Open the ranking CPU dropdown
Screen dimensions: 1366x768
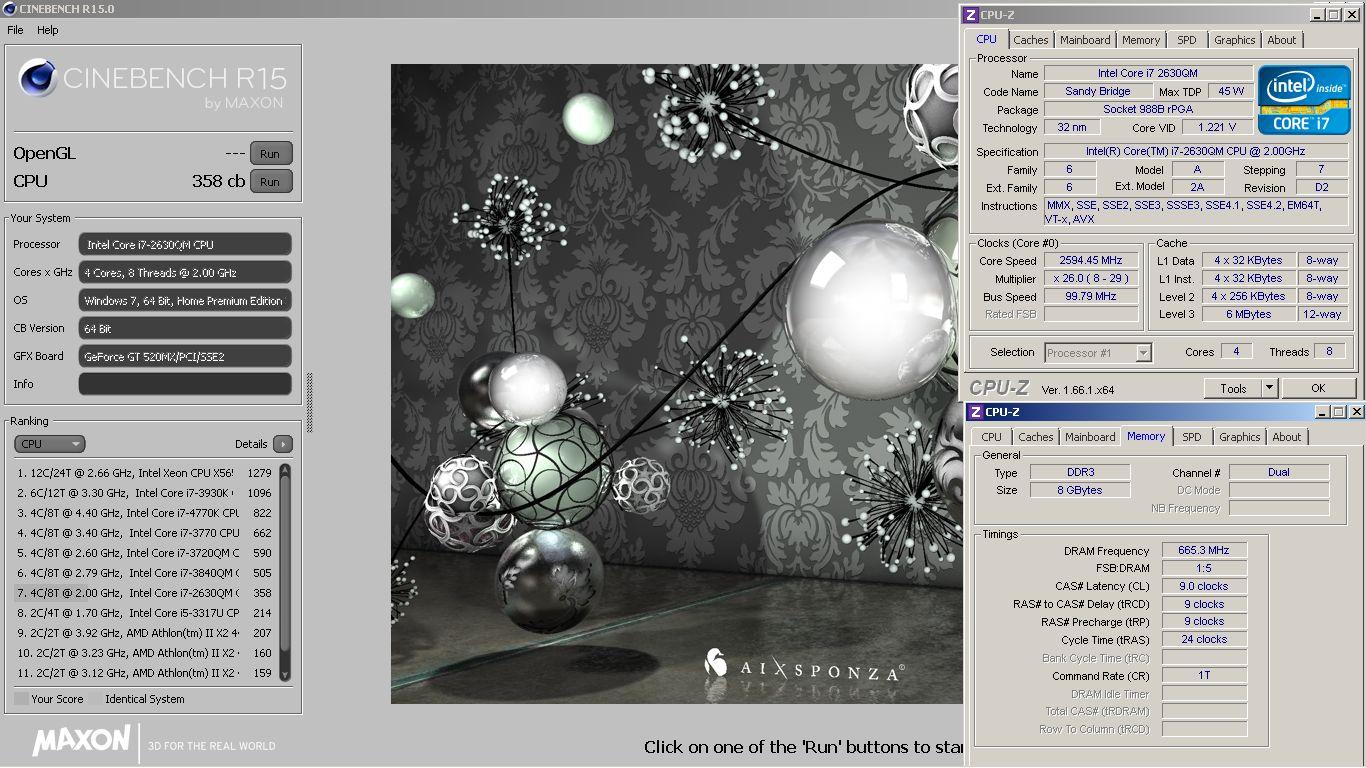pos(50,444)
